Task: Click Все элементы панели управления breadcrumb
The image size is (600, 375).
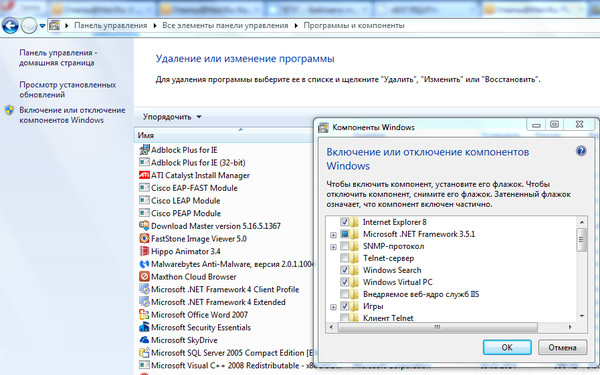Action: pyautogui.click(x=225, y=26)
